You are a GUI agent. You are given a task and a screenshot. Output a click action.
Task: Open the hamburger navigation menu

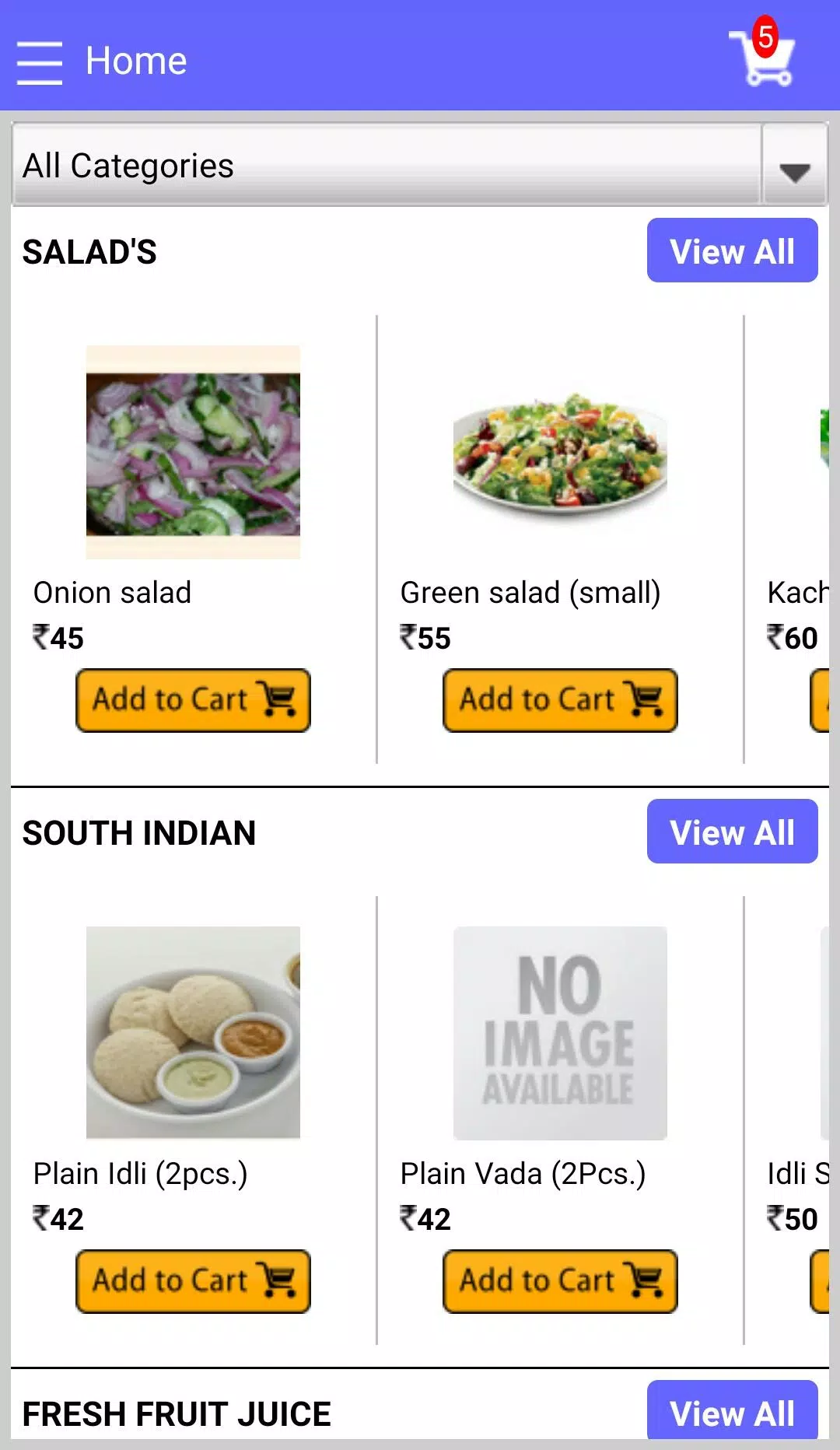tap(39, 62)
